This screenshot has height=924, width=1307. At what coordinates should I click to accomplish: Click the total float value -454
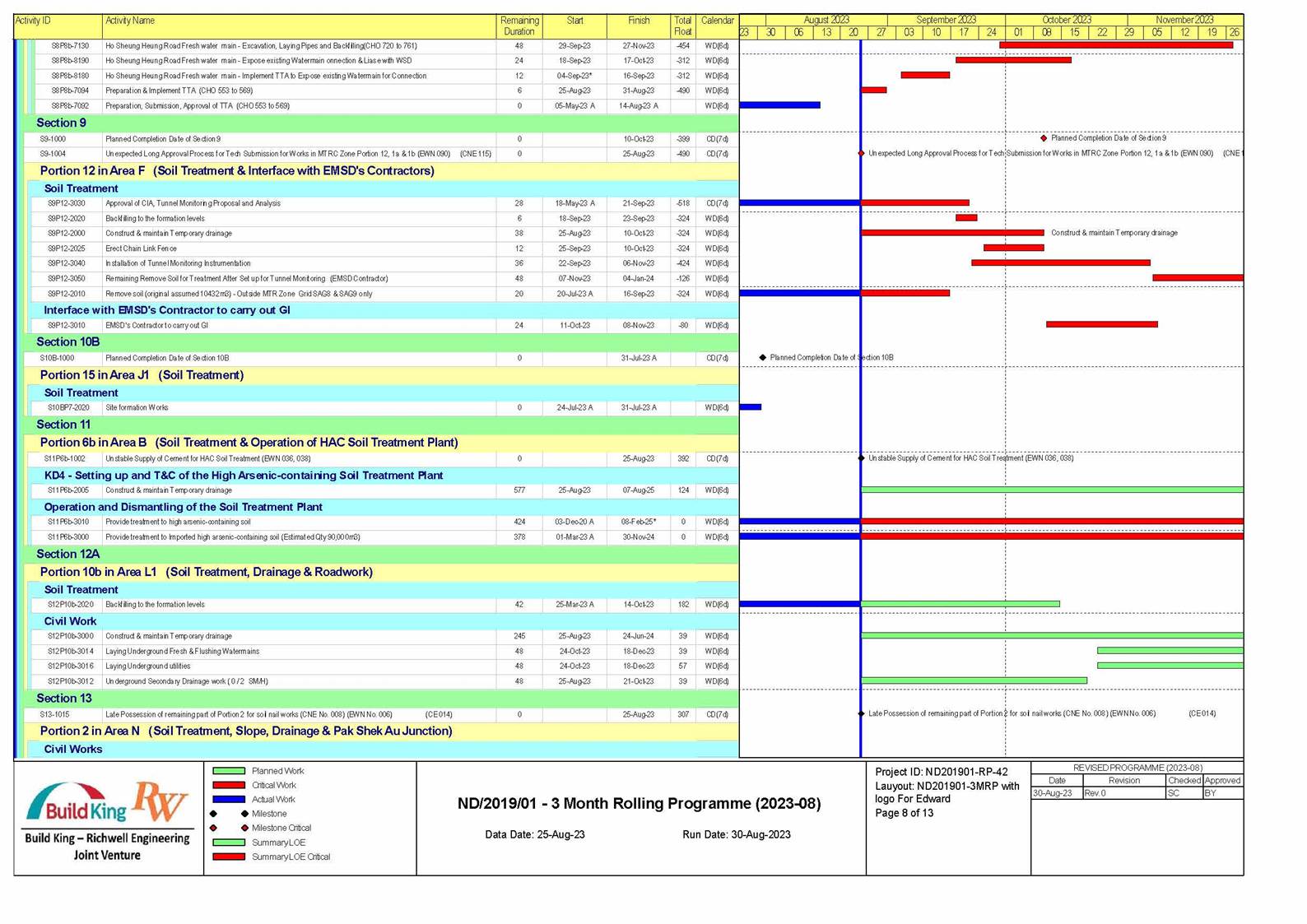point(683,46)
